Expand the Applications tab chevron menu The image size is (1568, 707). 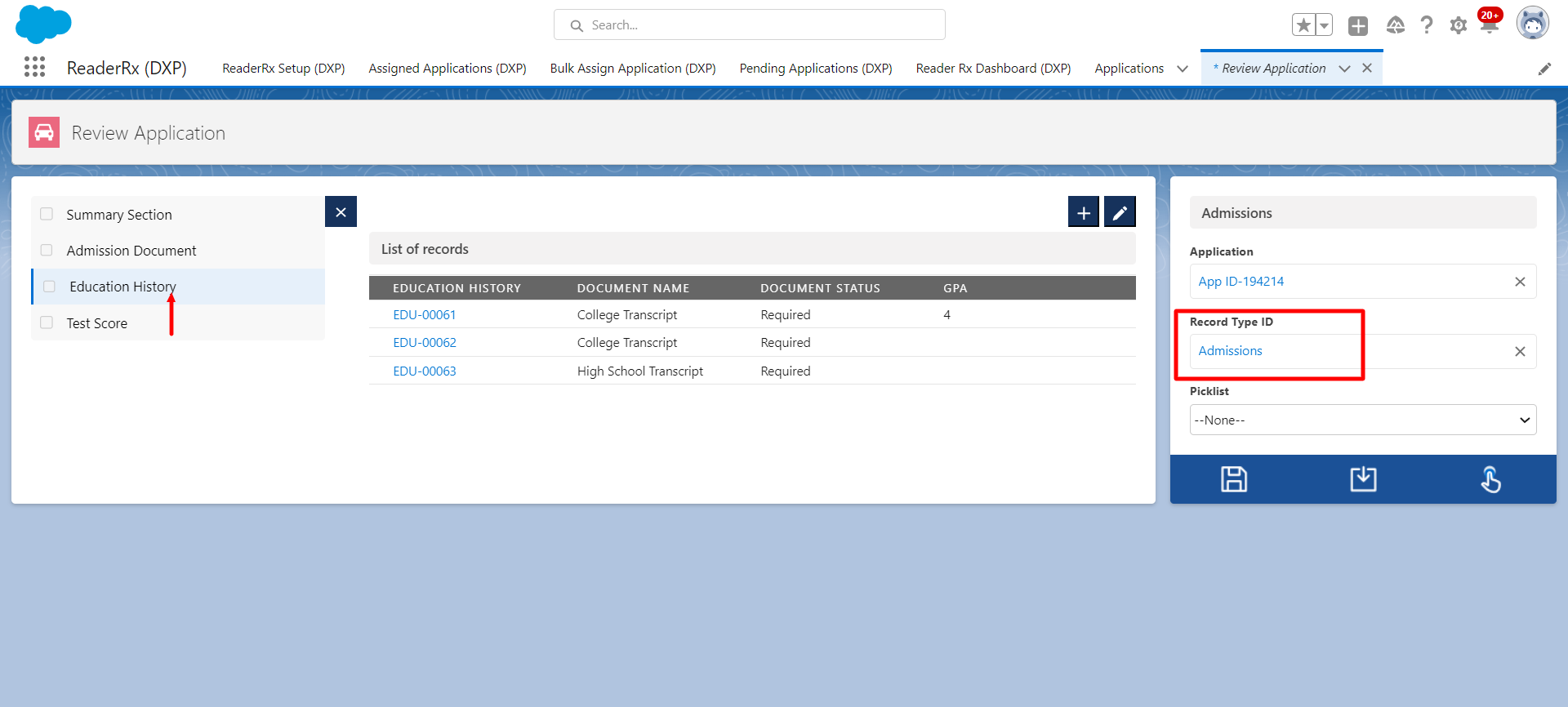(1182, 69)
